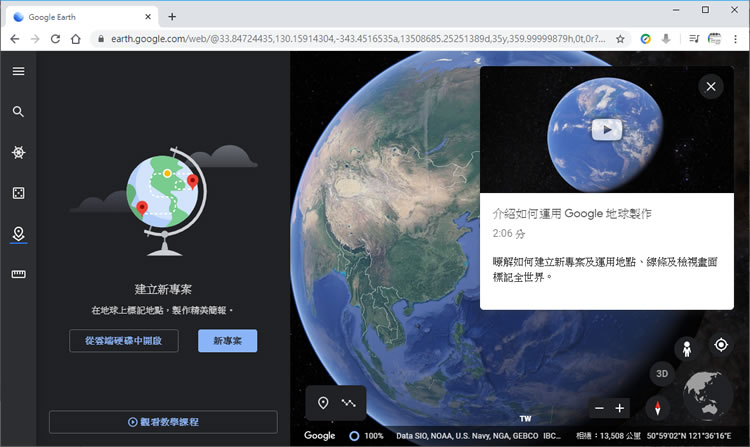Click the camera altitude 13,508 公里 readout
This screenshot has width=750, height=447.
pyautogui.click(x=608, y=436)
